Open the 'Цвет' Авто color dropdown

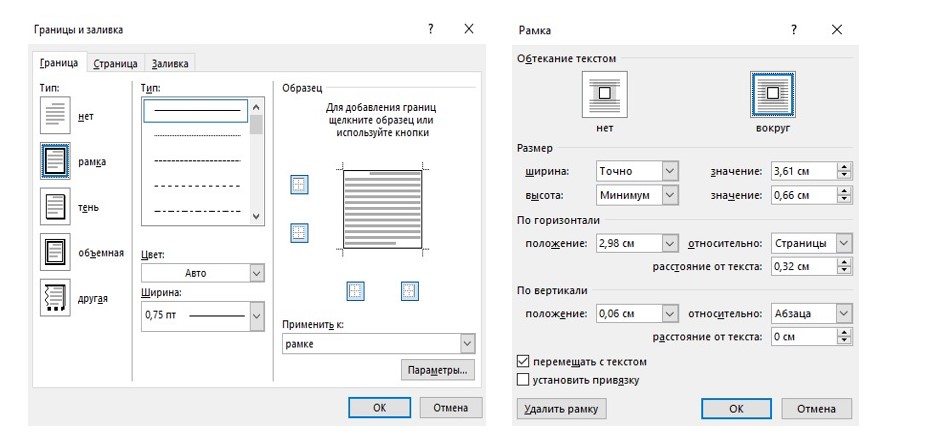(x=257, y=272)
